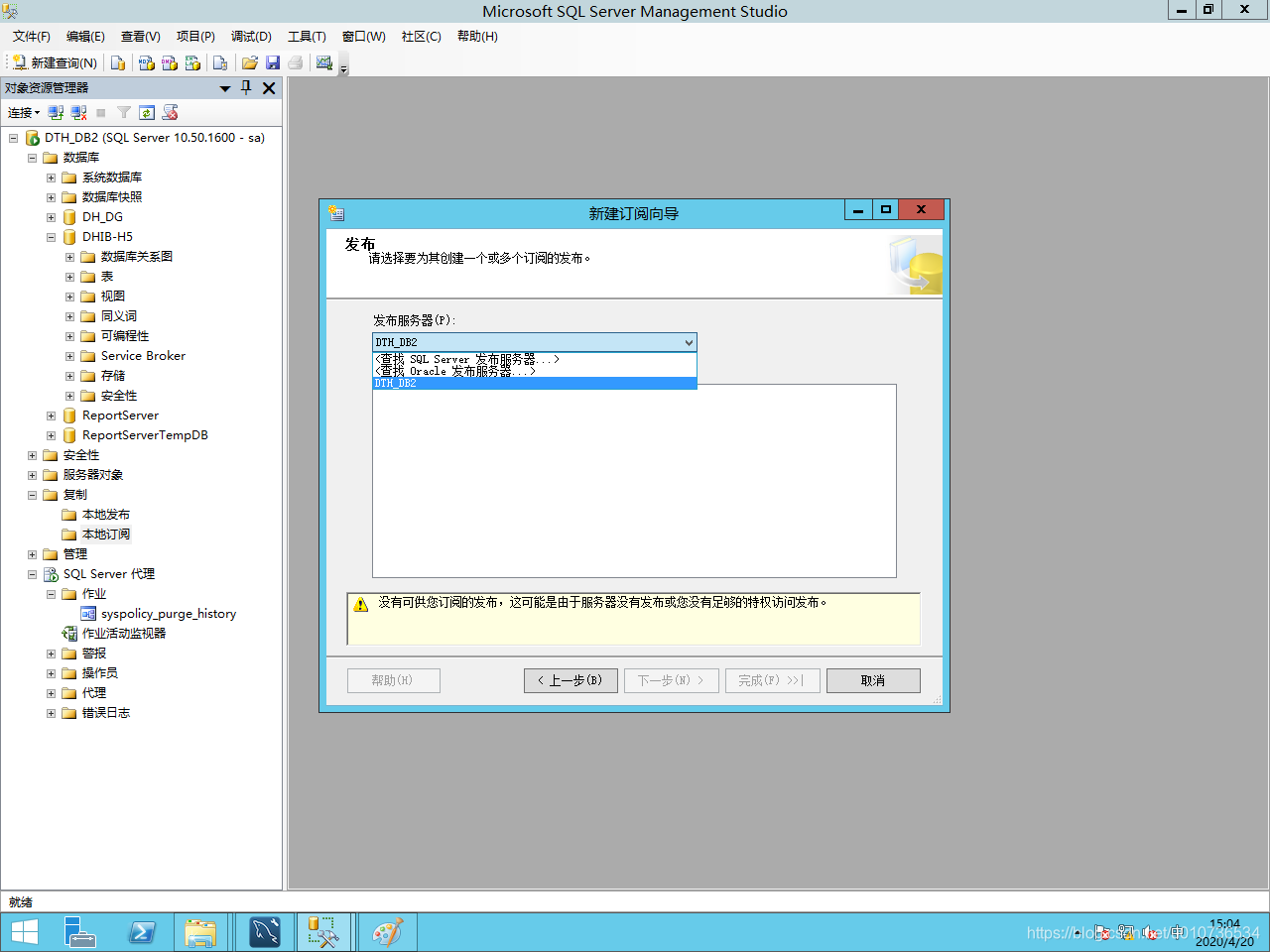
Task: Open the Object Explorer window position dropdown arrow
Action: pyautogui.click(x=225, y=88)
